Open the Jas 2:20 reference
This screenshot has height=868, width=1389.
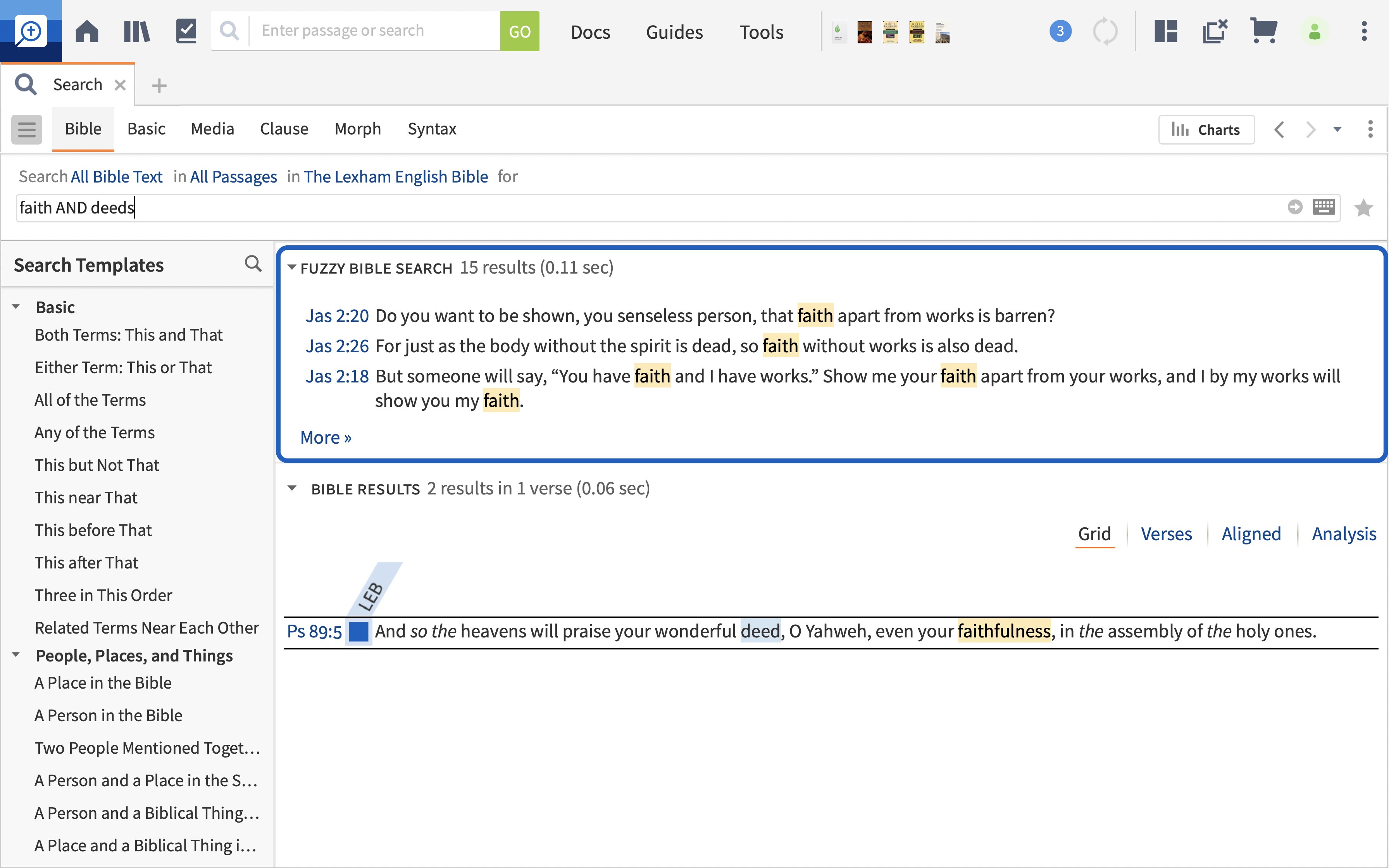pos(338,316)
